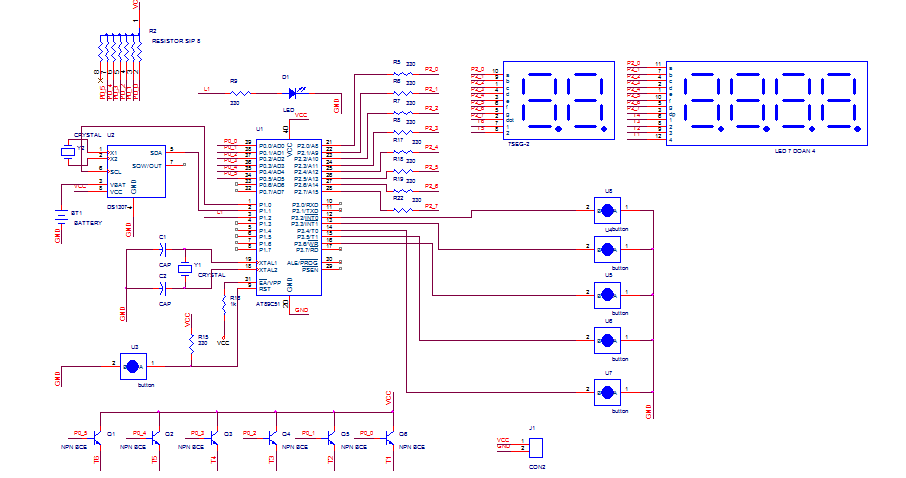
Task: Select capacitor C2 symbol
Action: [163, 288]
